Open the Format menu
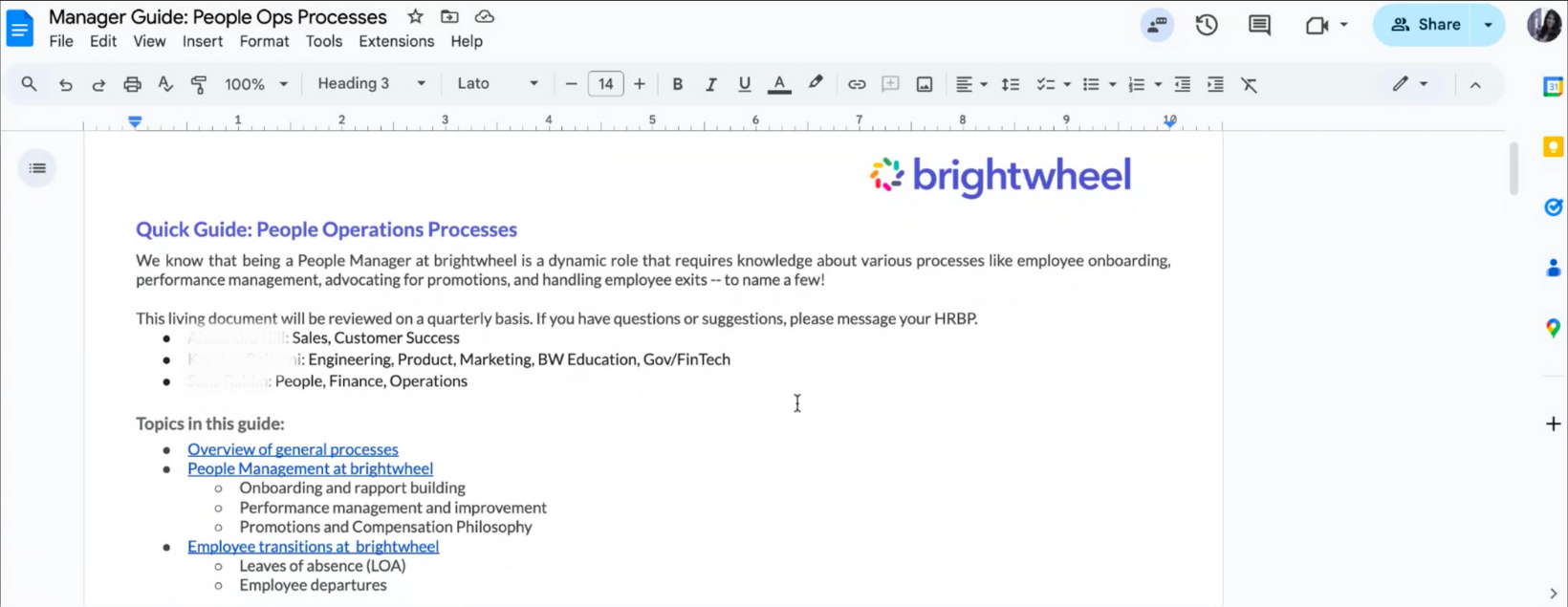This screenshot has height=607, width=1568. pos(264,41)
